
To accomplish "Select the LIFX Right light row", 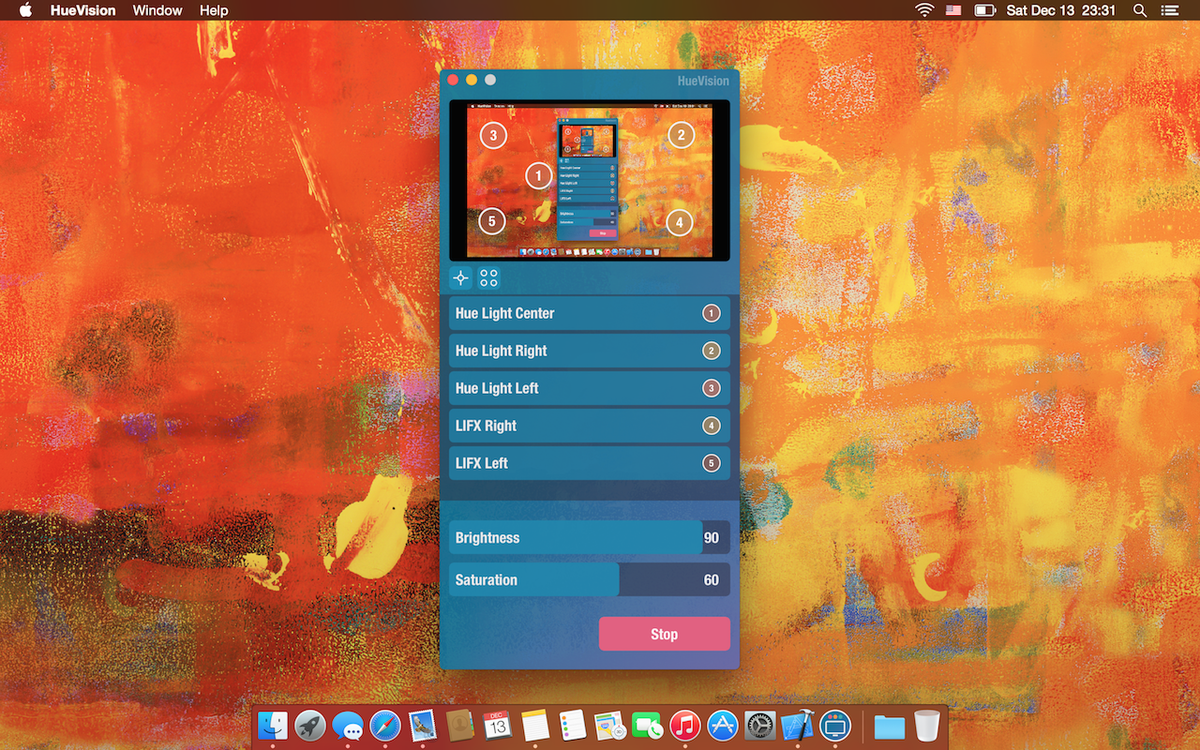I will point(589,426).
